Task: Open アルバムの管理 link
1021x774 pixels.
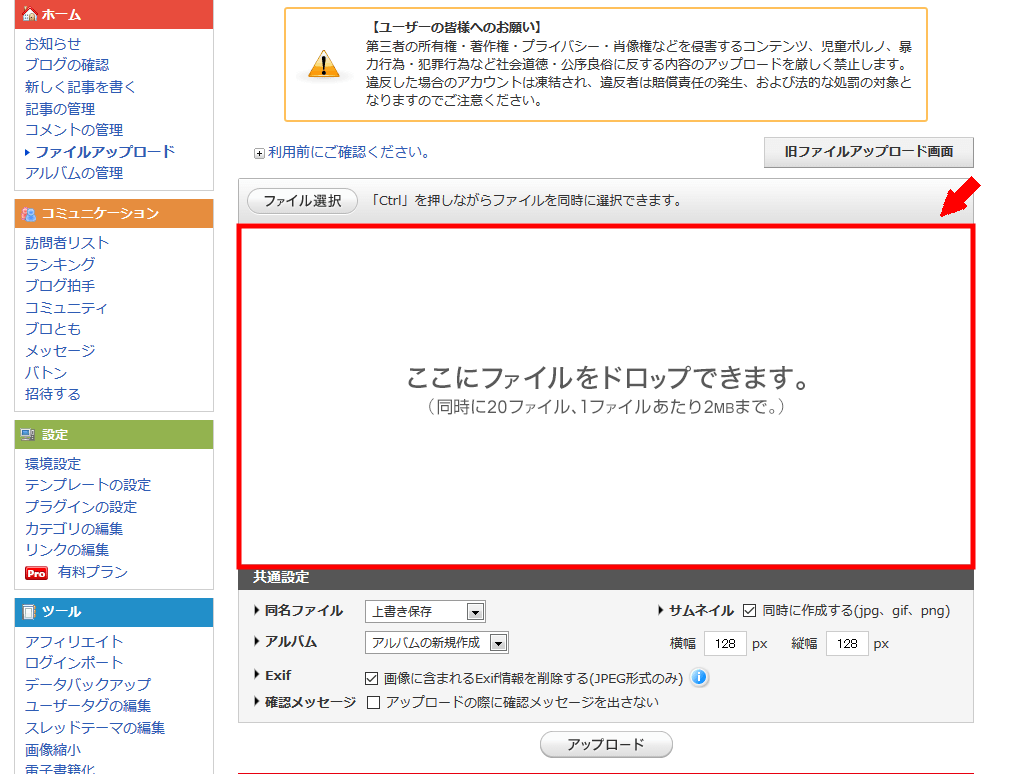Action: tap(74, 173)
